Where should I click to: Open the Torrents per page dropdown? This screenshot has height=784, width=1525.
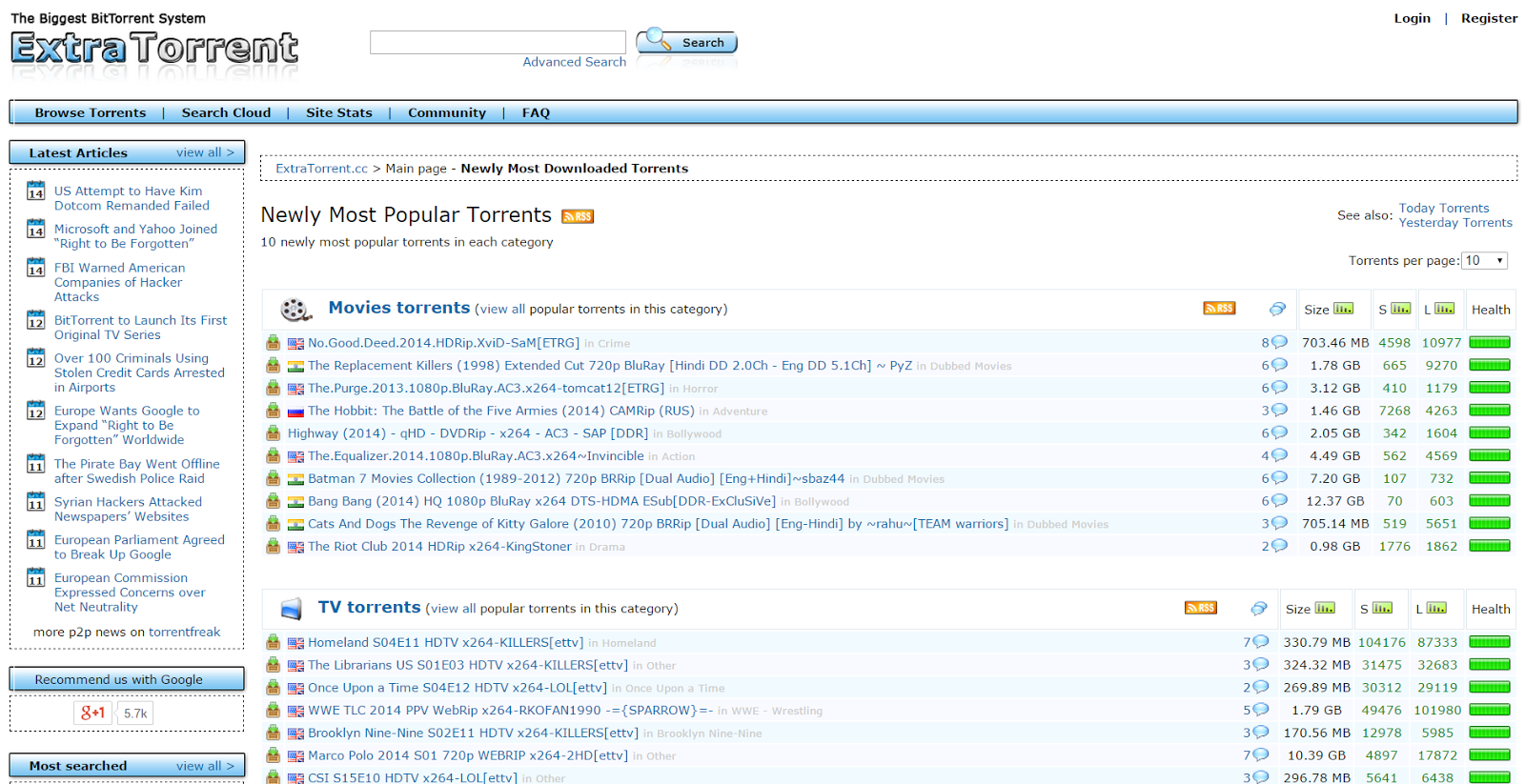pos(1485,261)
